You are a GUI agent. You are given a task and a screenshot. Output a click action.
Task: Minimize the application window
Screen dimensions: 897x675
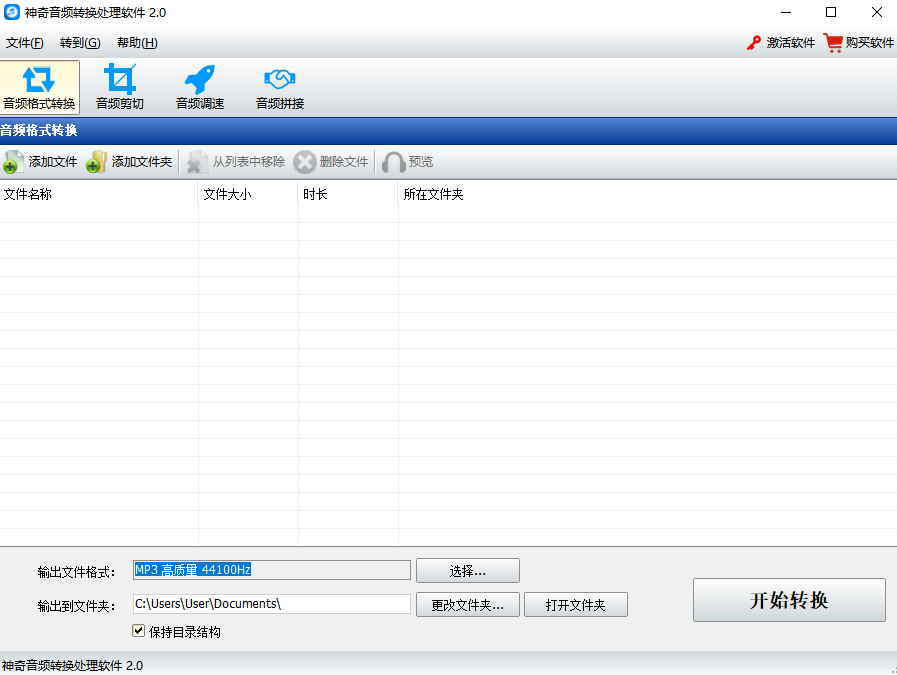786,12
